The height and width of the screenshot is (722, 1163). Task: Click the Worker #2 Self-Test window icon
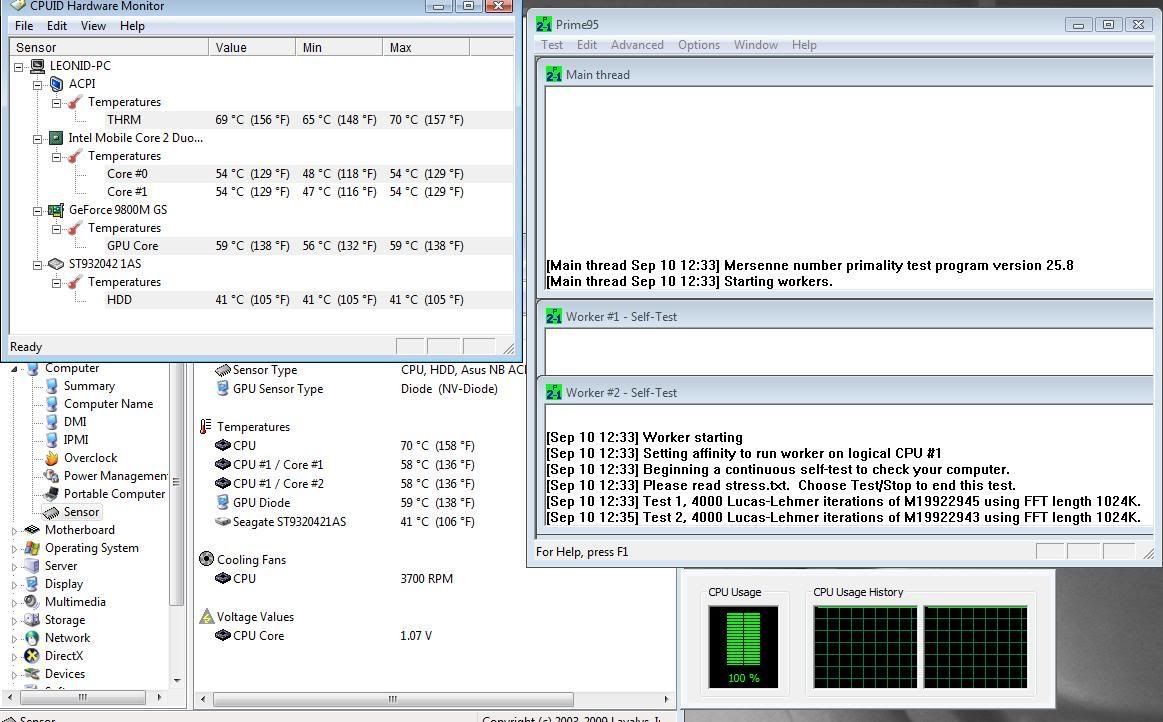pos(554,392)
